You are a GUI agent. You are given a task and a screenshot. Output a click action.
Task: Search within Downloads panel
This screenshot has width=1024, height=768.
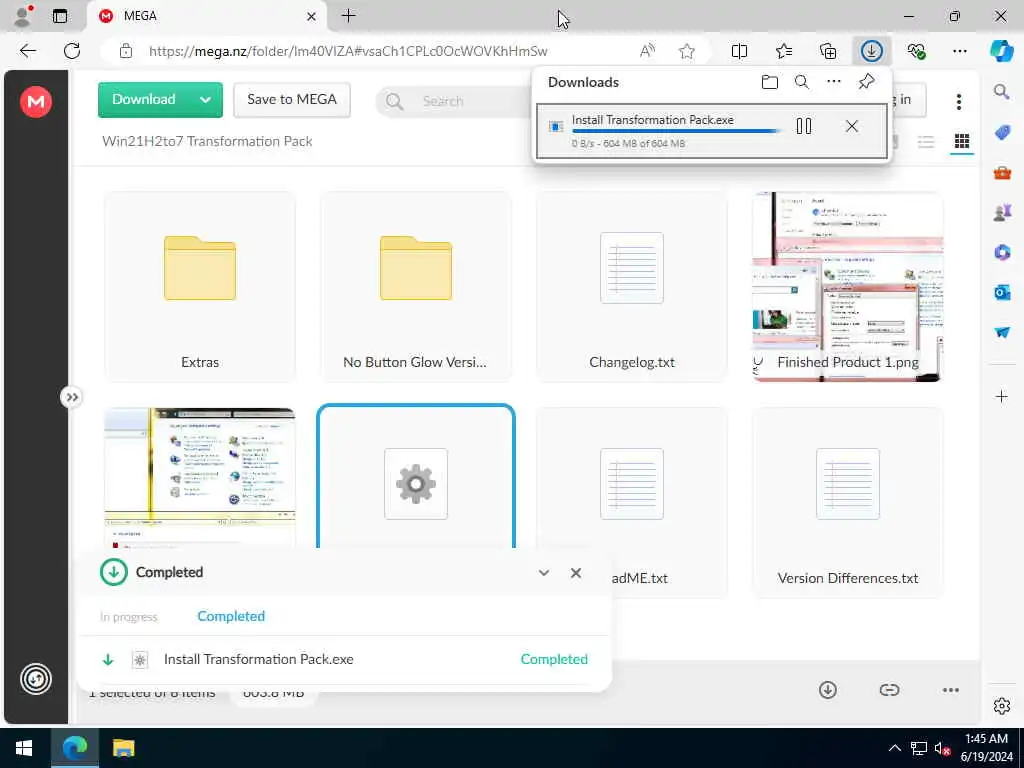802,82
